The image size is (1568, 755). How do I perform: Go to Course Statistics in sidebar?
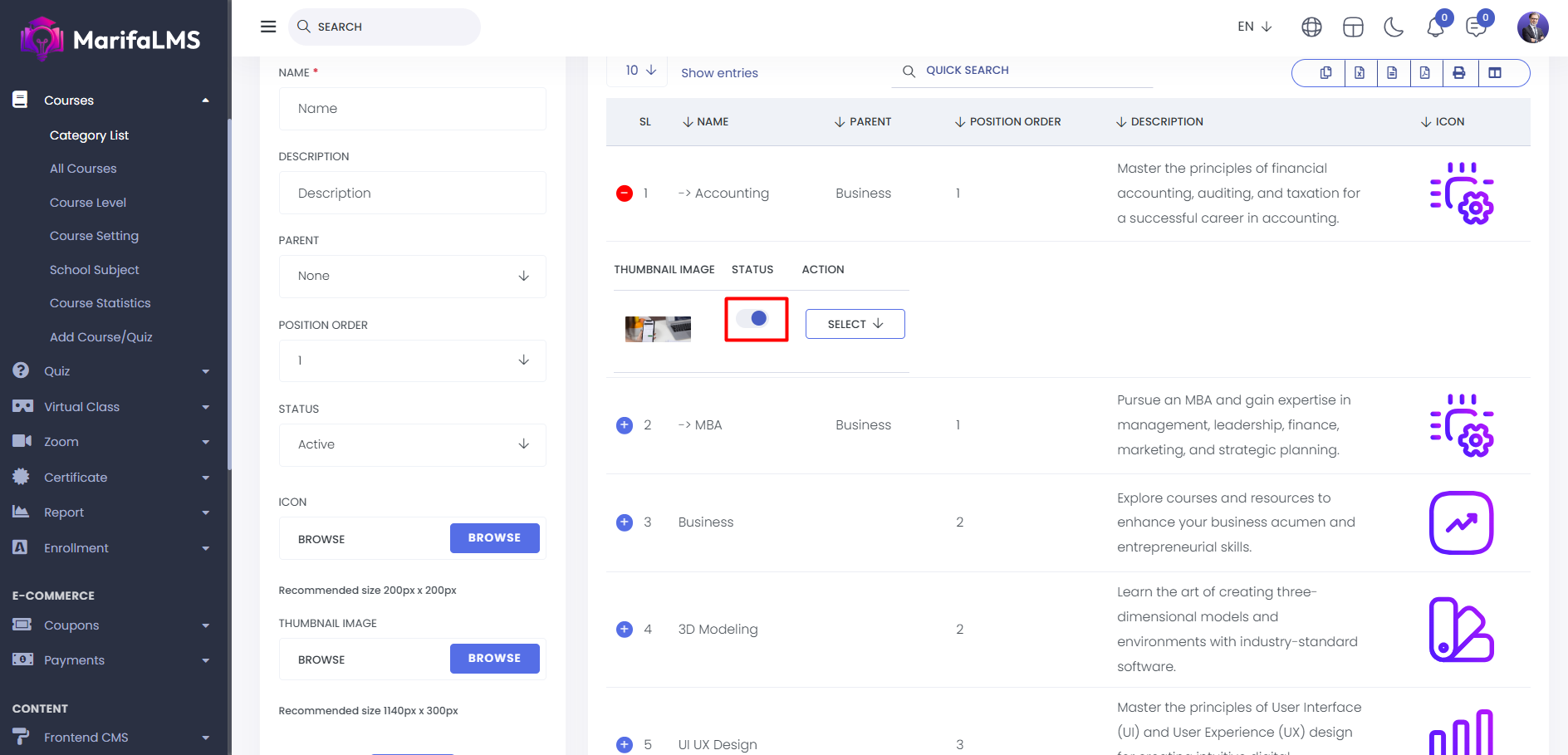[100, 303]
